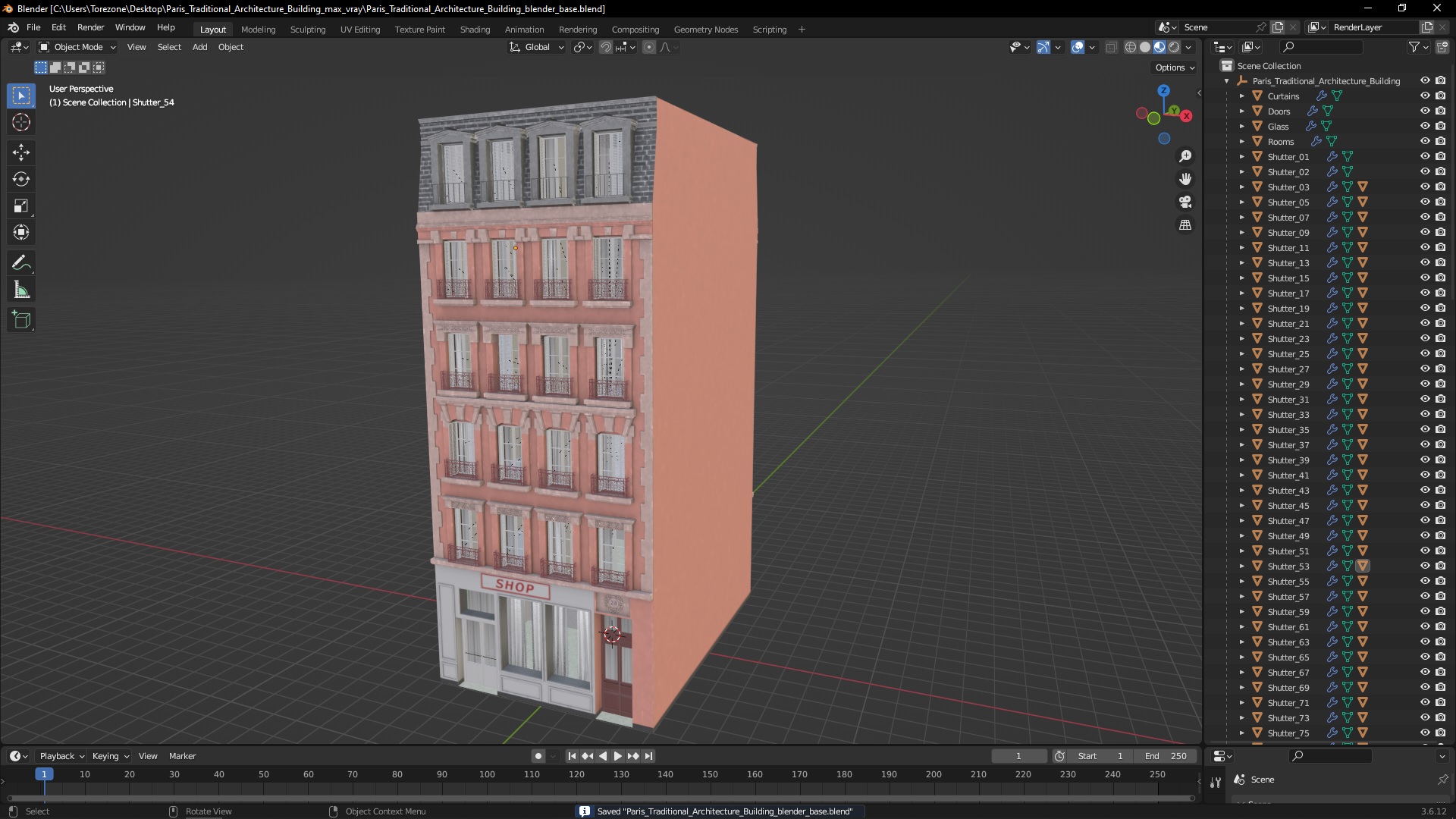Click the Z axis on navigation gizmo

tap(1163, 90)
